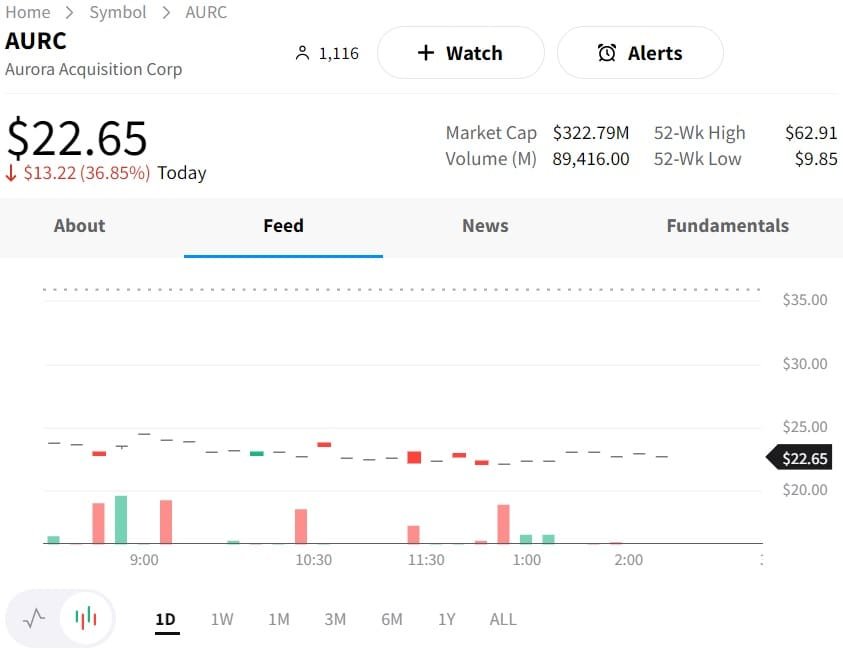This screenshot has width=843, height=654.
Task: Select the 1D time range
Action: 165,620
